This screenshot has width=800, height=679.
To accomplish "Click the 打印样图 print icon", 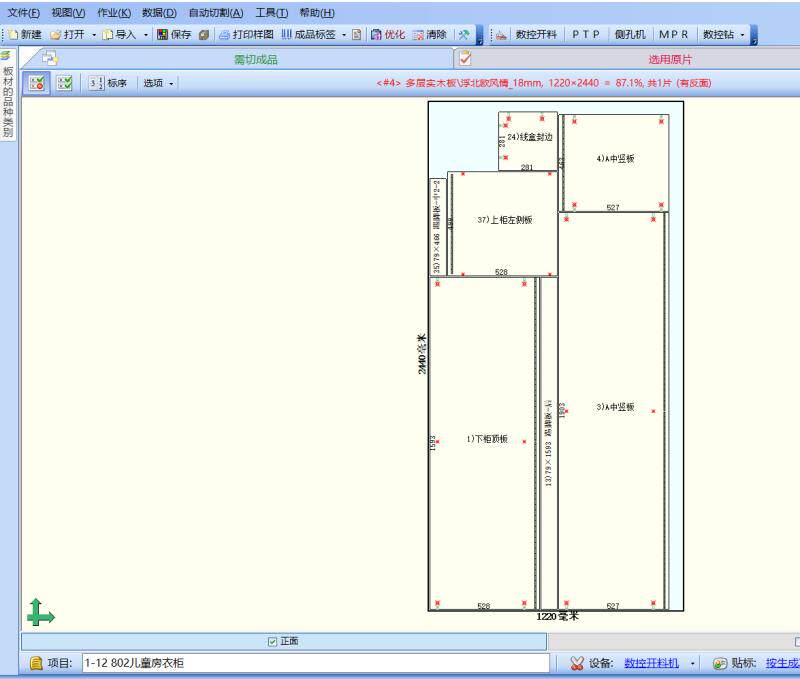I will pos(224,35).
